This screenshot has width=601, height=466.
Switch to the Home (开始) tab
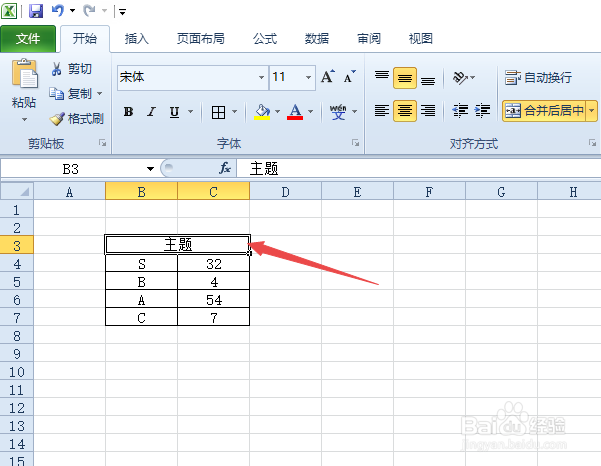[x=85, y=38]
